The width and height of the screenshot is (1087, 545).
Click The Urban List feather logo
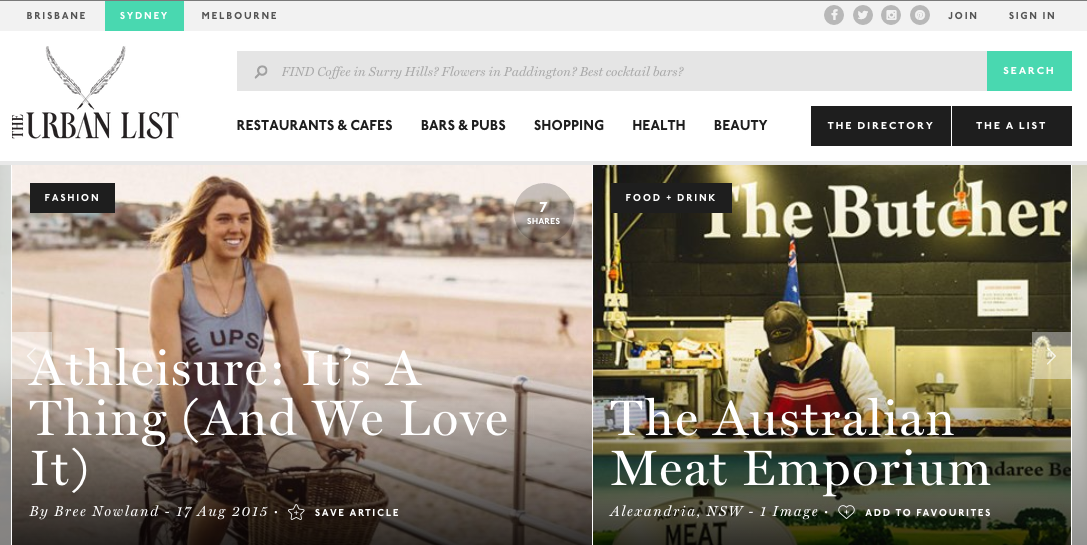[95, 94]
